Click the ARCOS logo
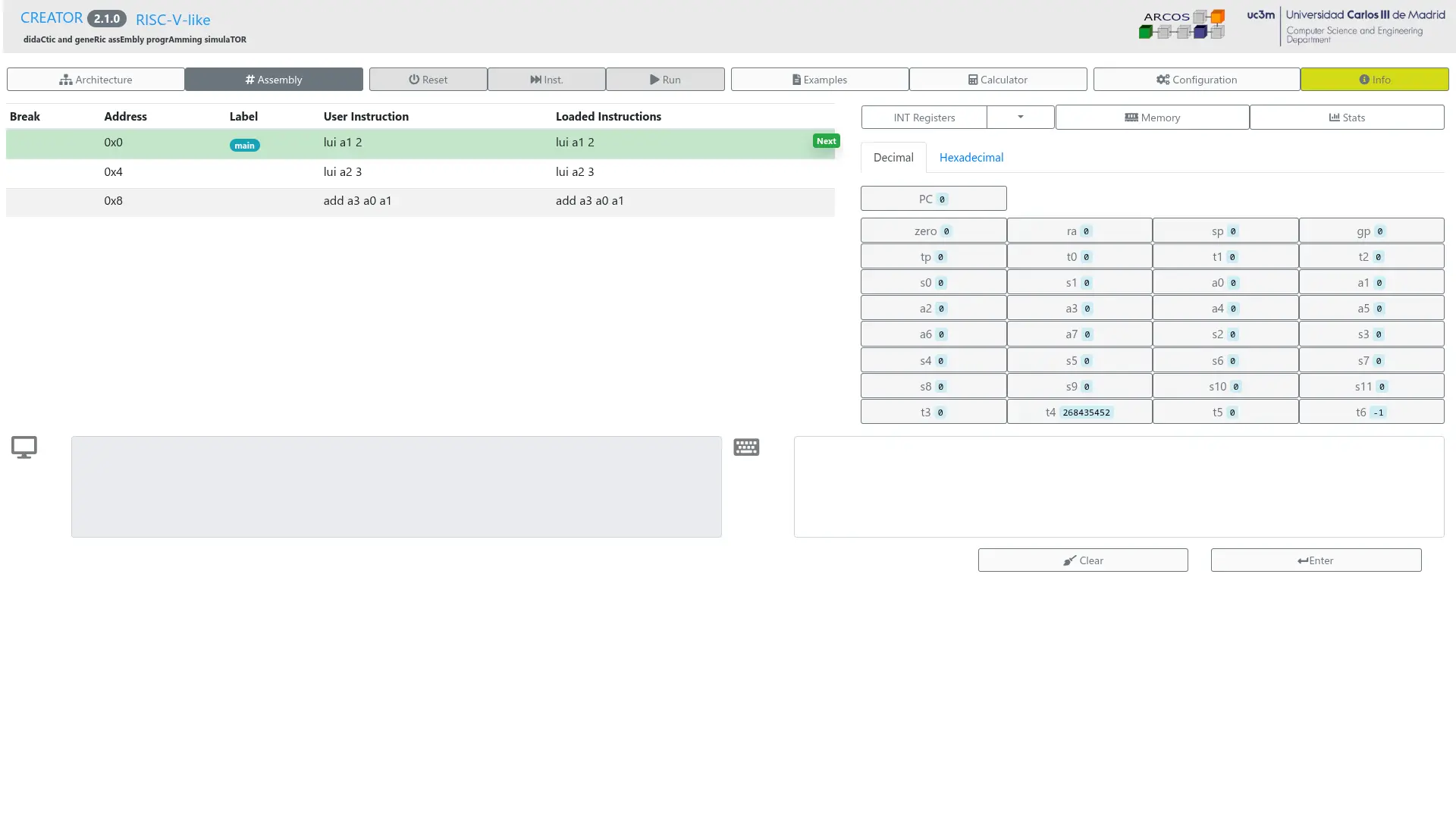The image size is (1456, 819). pos(1181,24)
